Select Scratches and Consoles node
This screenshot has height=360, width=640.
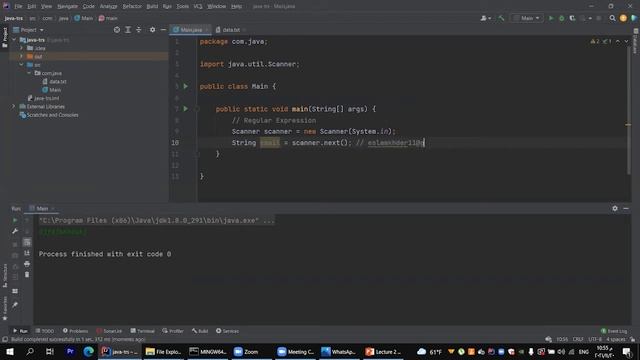coord(49,115)
